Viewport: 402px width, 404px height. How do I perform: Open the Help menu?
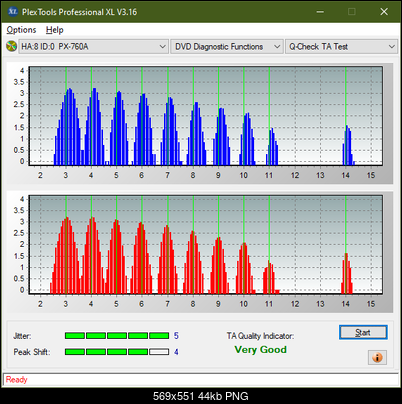tap(55, 30)
